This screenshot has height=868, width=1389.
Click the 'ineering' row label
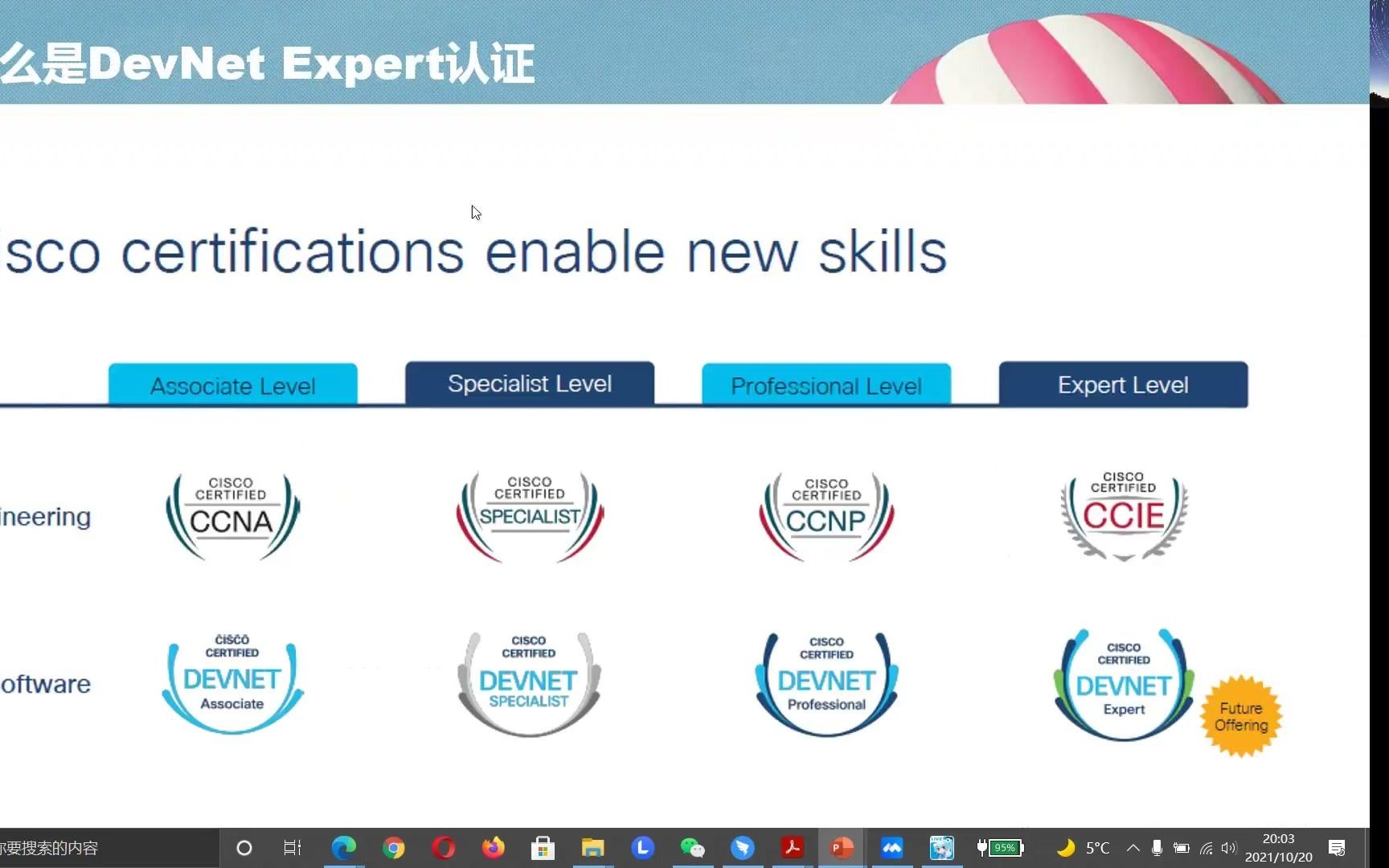[45, 517]
